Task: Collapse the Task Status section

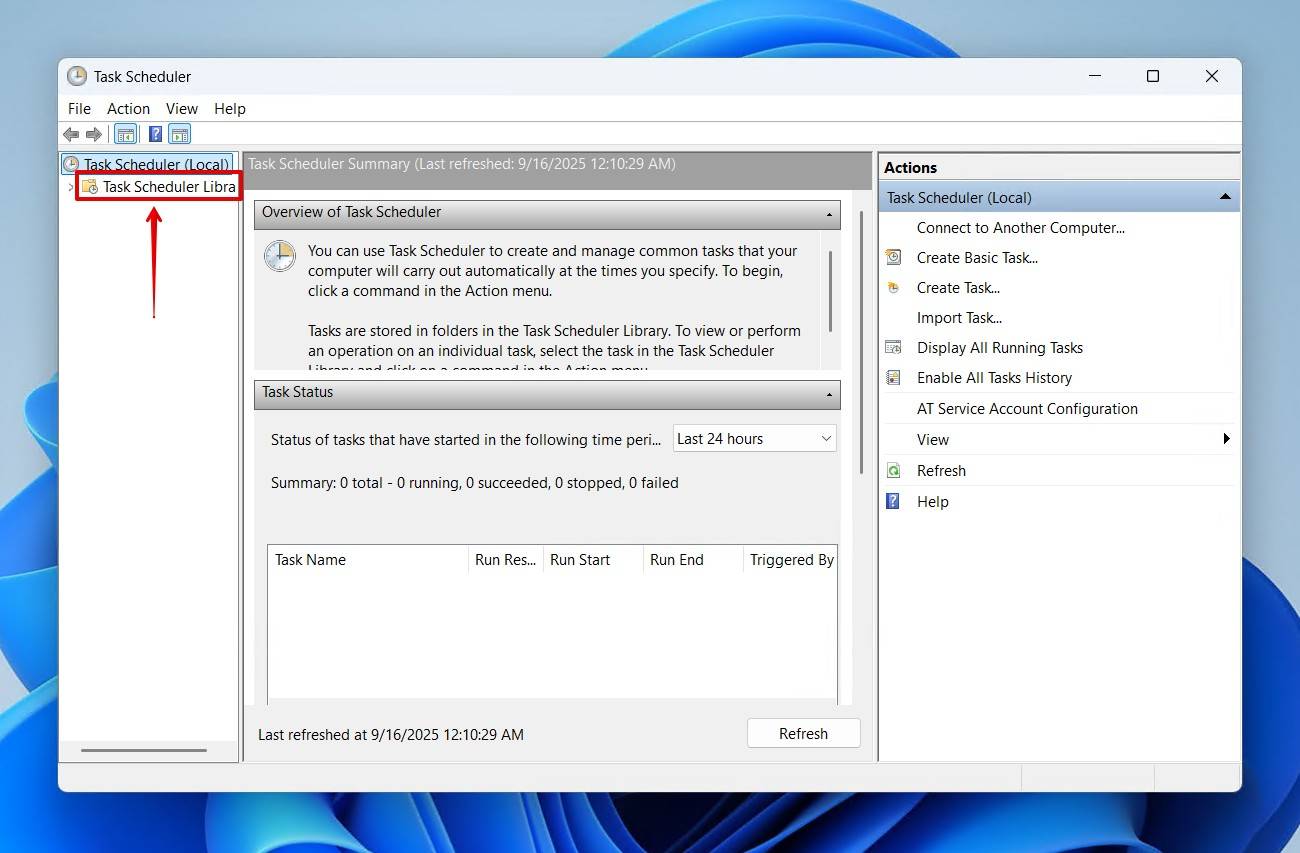Action: 827,394
